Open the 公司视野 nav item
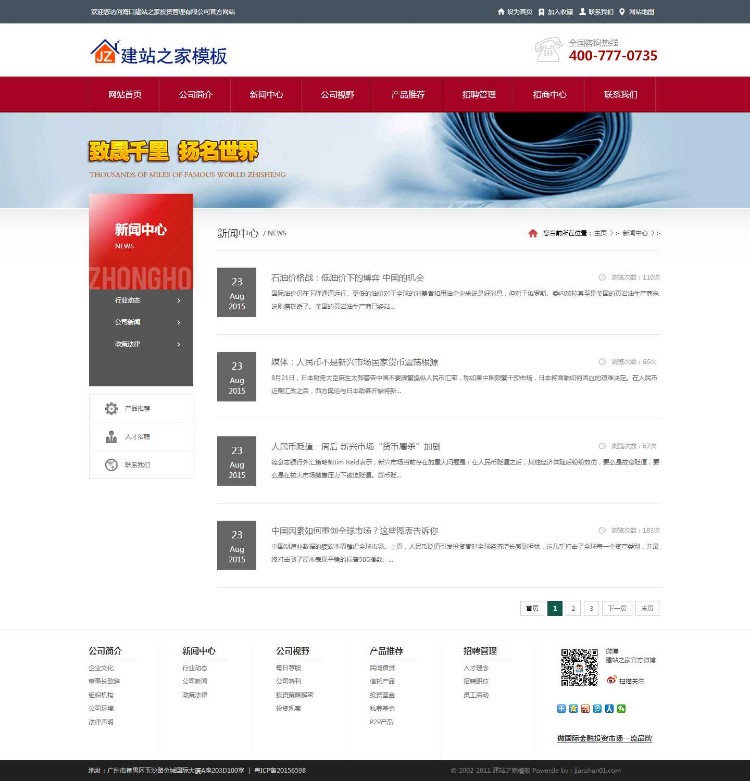This screenshot has width=750, height=781. point(337,94)
